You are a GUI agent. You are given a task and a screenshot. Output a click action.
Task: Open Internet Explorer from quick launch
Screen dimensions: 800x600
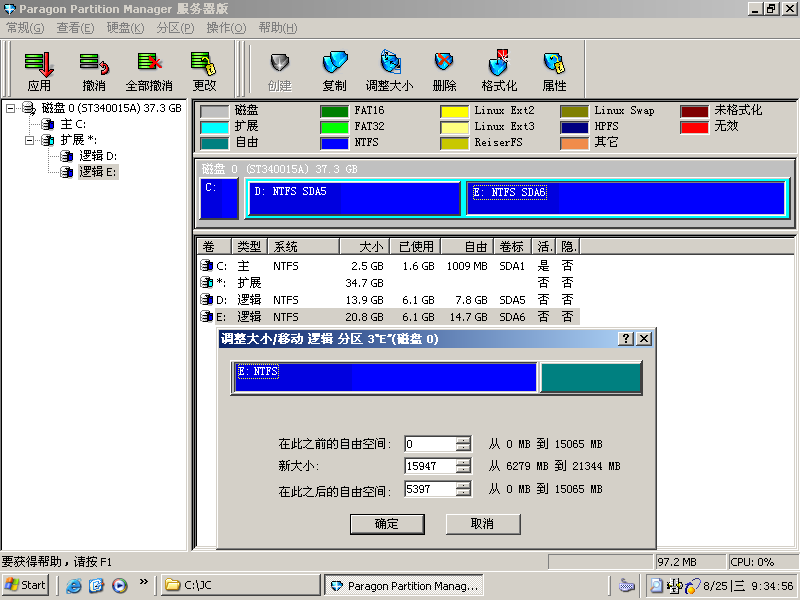point(73,585)
